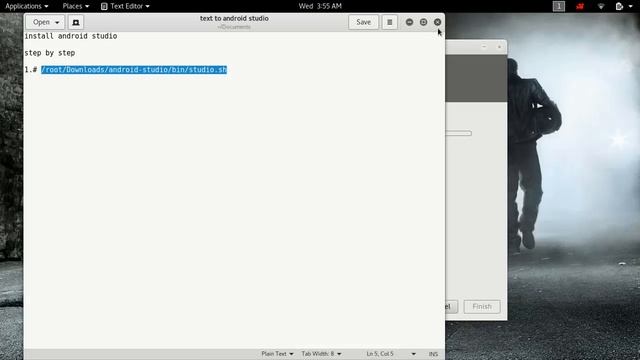Screen dimensions: 640x360
Task: Close the background dialog window
Action: coord(499,47)
